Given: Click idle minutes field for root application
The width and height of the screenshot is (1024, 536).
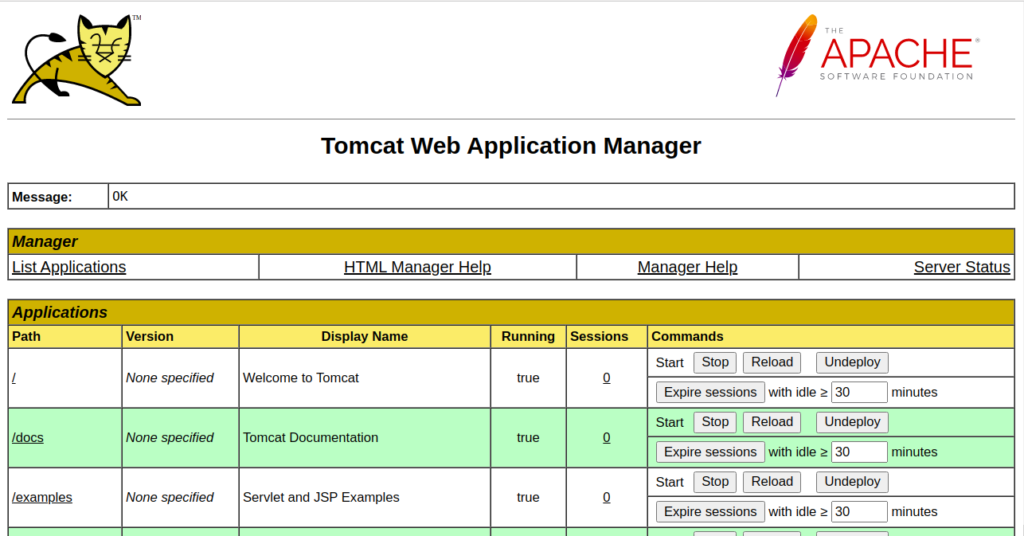Looking at the screenshot, I should point(859,392).
